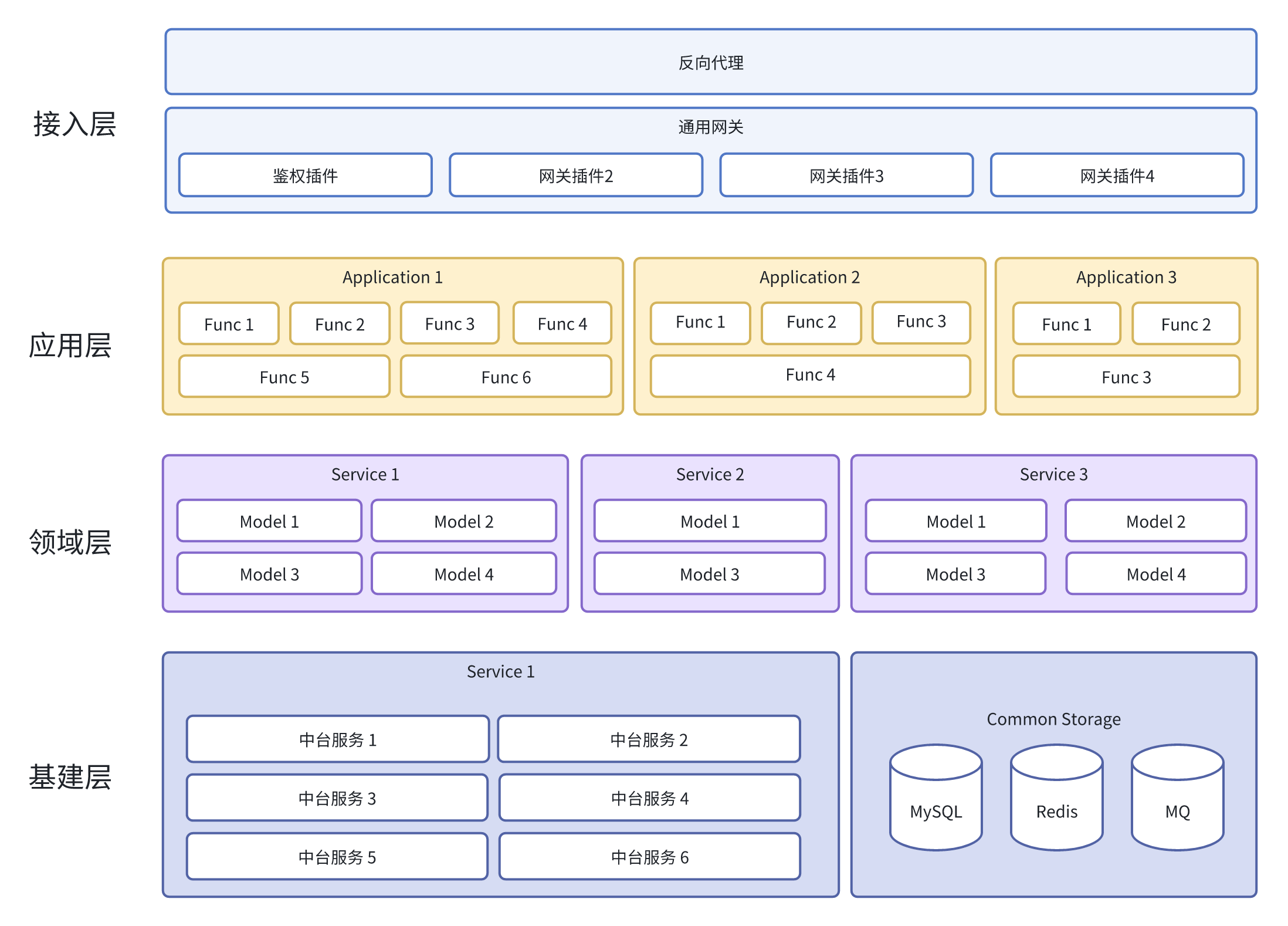The height and width of the screenshot is (926, 1288).
Task: Select the 网关插件2 block
Action: tap(575, 175)
